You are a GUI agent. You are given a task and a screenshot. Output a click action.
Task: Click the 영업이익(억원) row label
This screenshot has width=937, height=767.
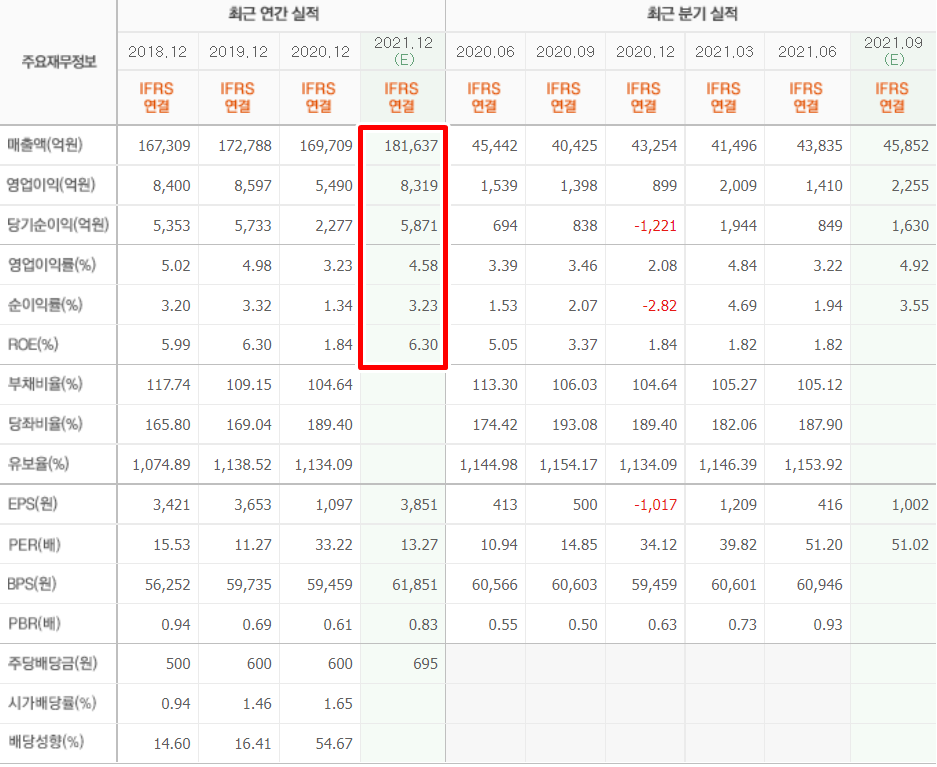click(x=49, y=185)
